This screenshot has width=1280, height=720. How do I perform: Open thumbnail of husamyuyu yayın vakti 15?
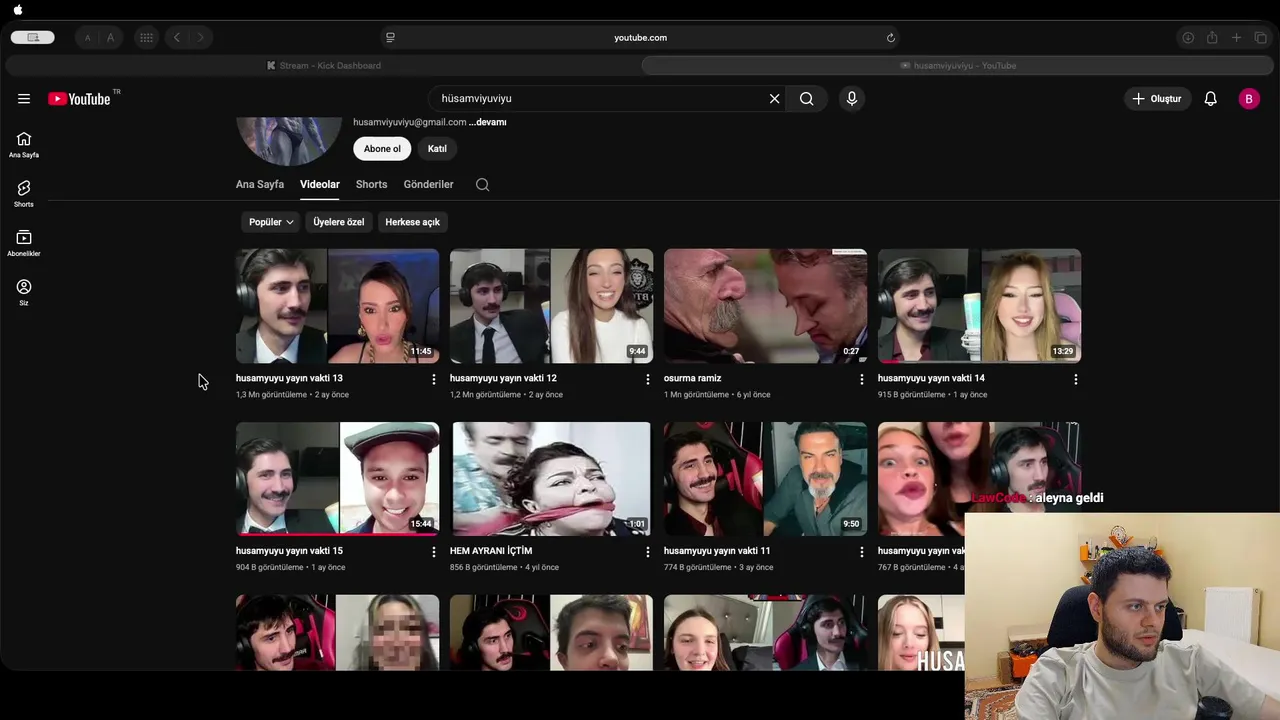tap(337, 479)
